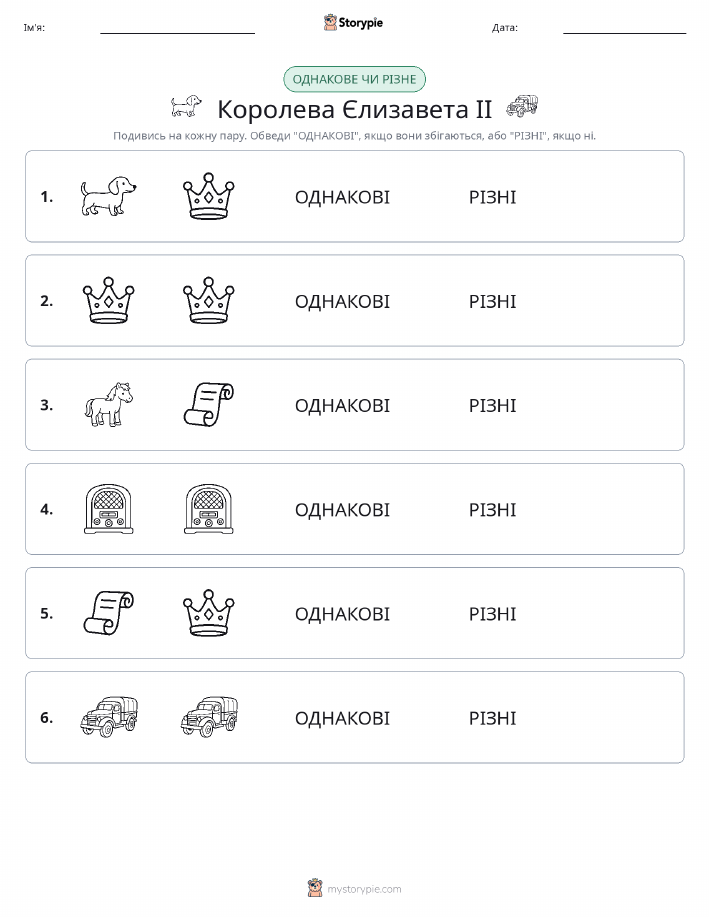This screenshot has width=709, height=917.
Task: Select the left radio picture in row 4
Action: [108, 509]
